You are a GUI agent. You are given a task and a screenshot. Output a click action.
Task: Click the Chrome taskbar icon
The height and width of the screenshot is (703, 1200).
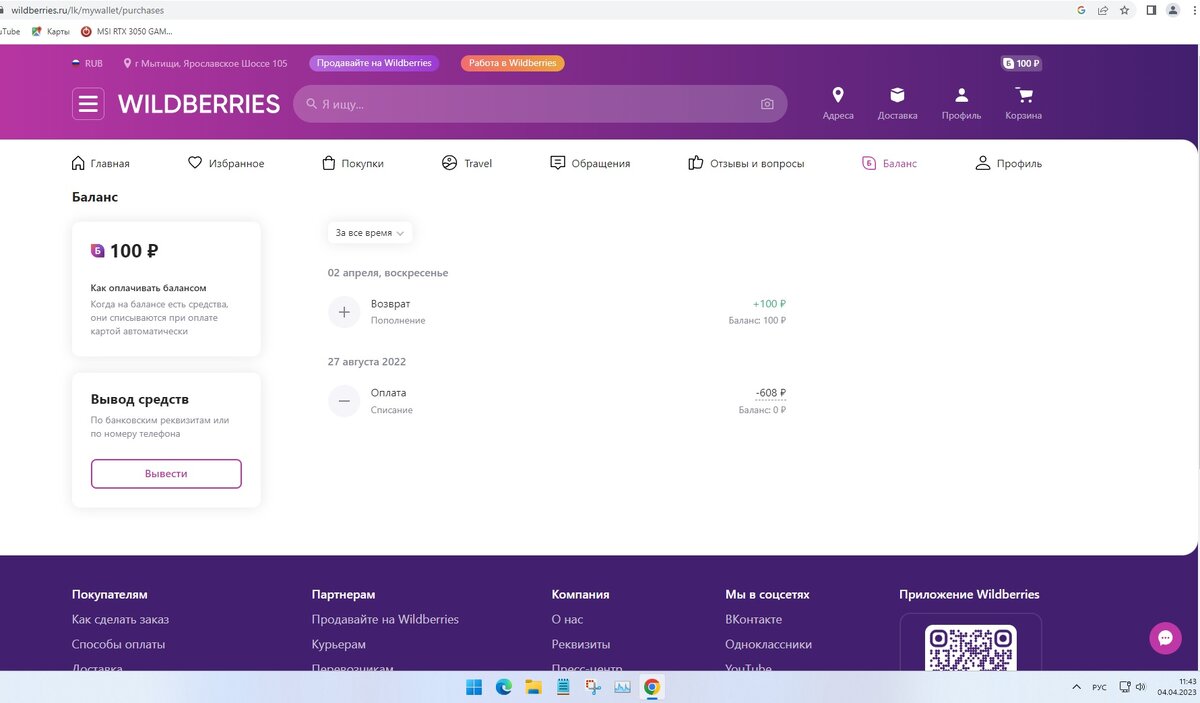(652, 687)
